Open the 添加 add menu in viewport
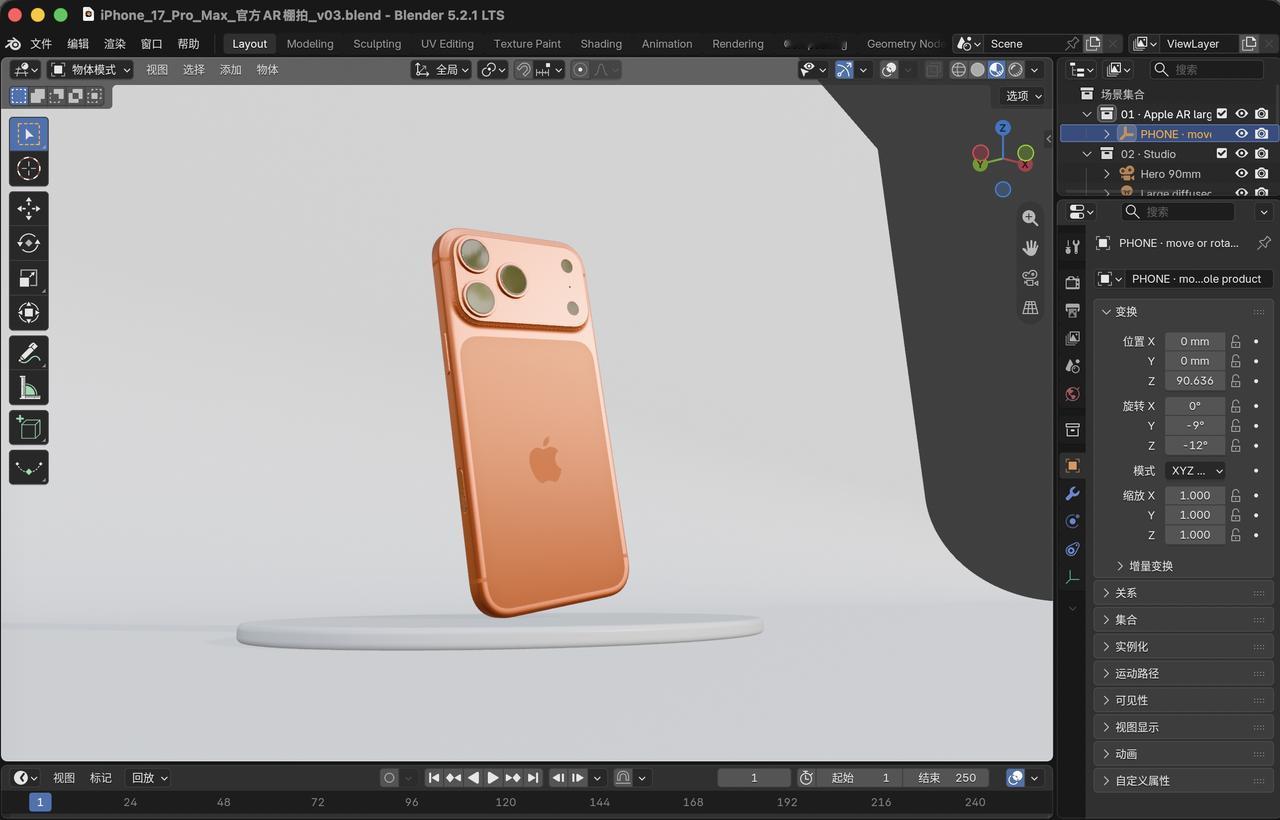The height and width of the screenshot is (820, 1280). [231, 70]
